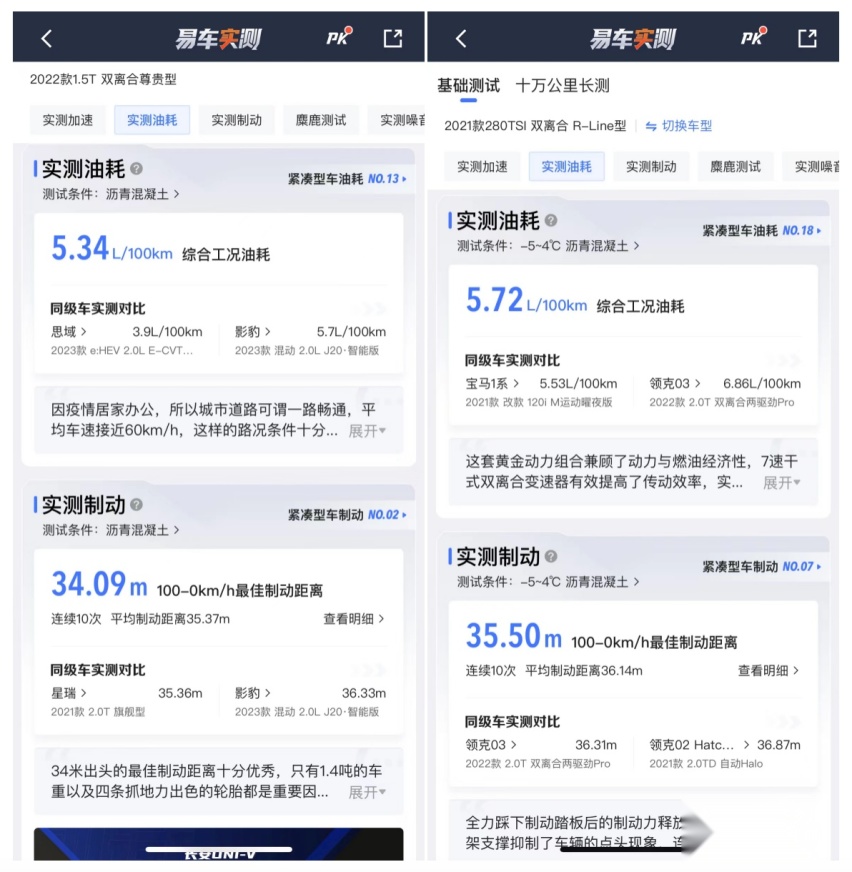Tap help icon beside 实测制动 in left screen
This screenshot has height=872, width=852.
(x=136, y=504)
